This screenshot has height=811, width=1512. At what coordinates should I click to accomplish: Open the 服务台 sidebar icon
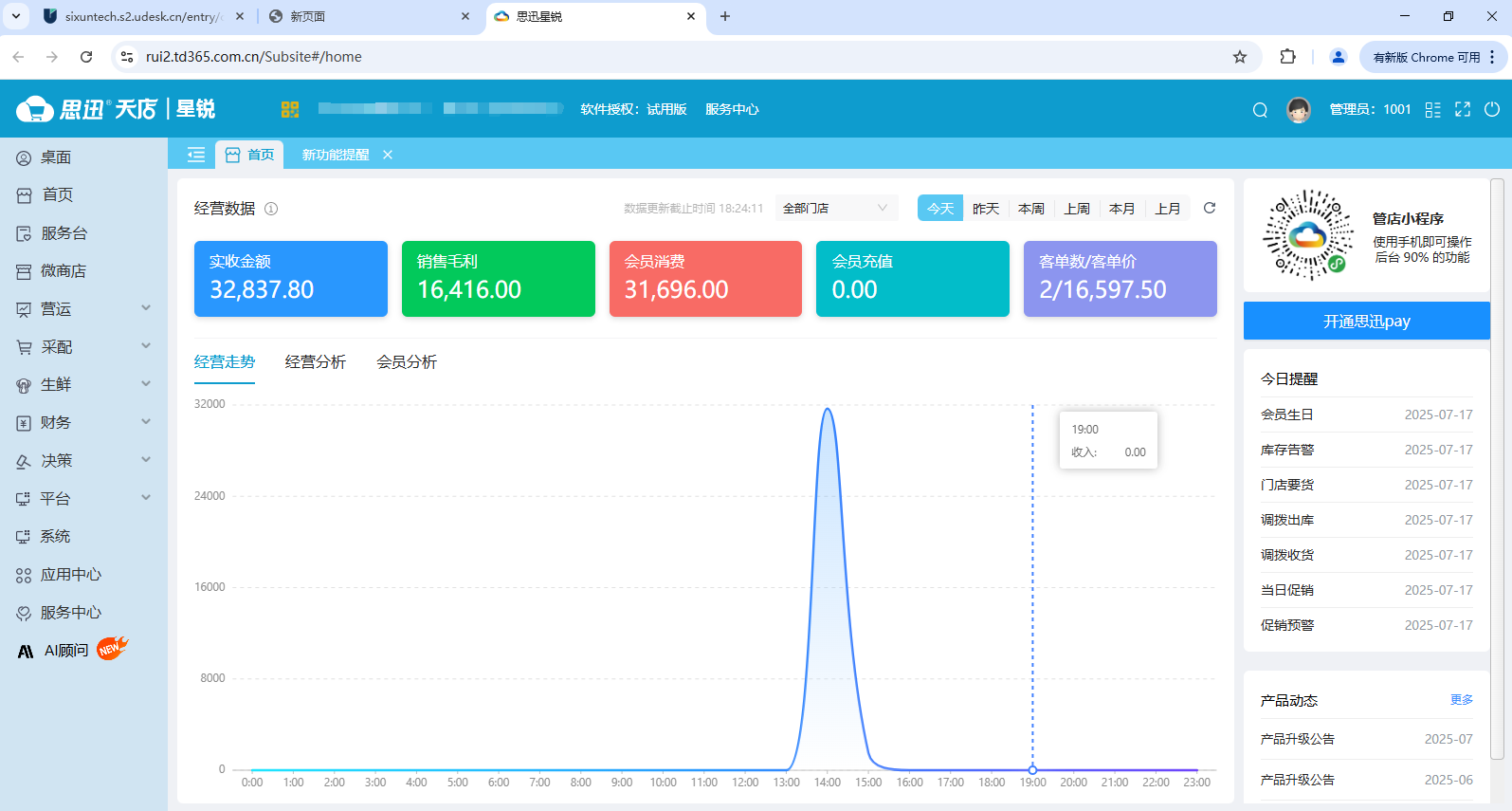click(x=24, y=233)
